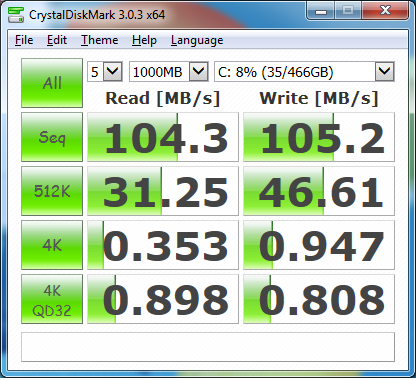This screenshot has height=380, width=418.
Task: Select the 4K QD32 read value 0.898
Action: tap(163, 299)
